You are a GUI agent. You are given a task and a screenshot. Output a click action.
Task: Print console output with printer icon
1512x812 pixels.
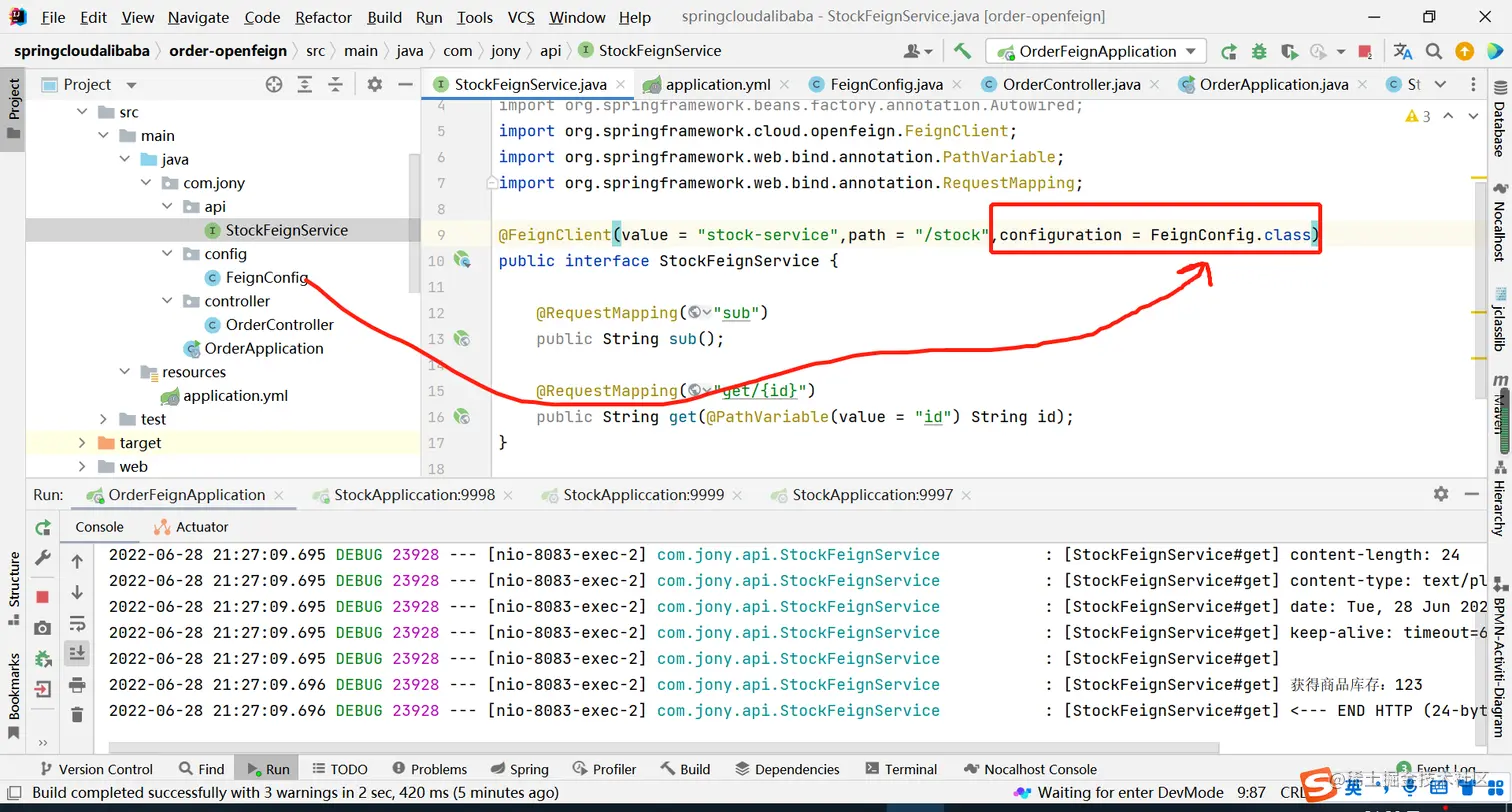(77, 685)
